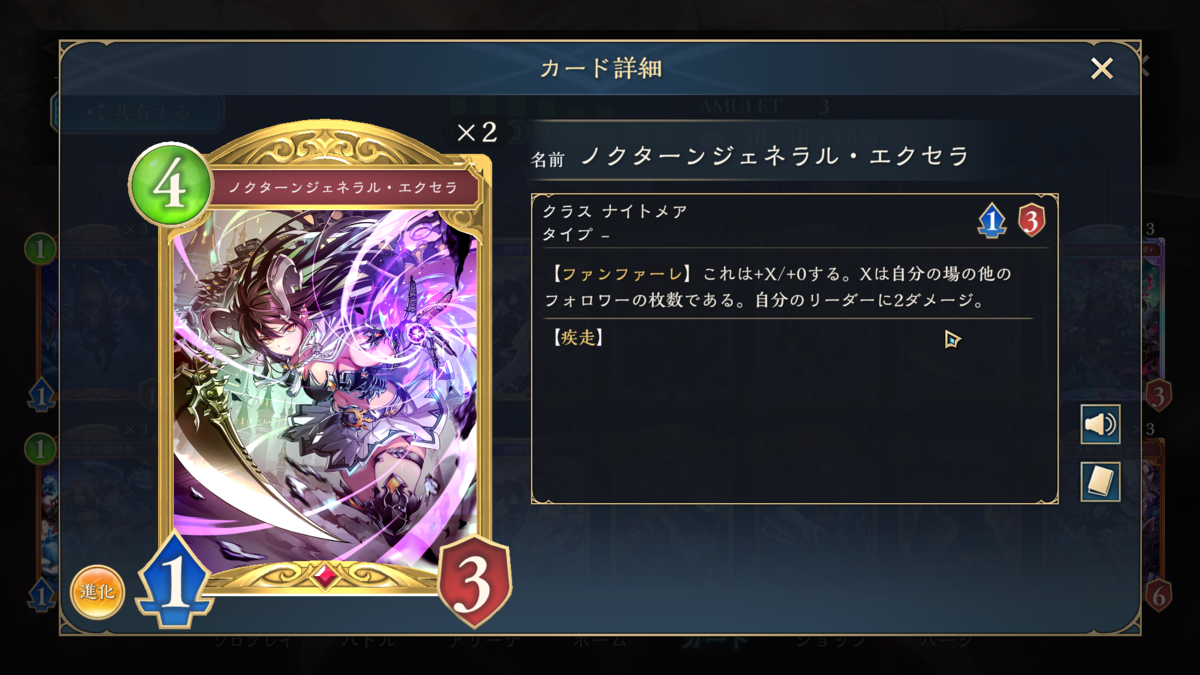The width and height of the screenshot is (1200, 675).
Task: Tap the red gem at the bottom of the card frame
Action: [x=325, y=577]
